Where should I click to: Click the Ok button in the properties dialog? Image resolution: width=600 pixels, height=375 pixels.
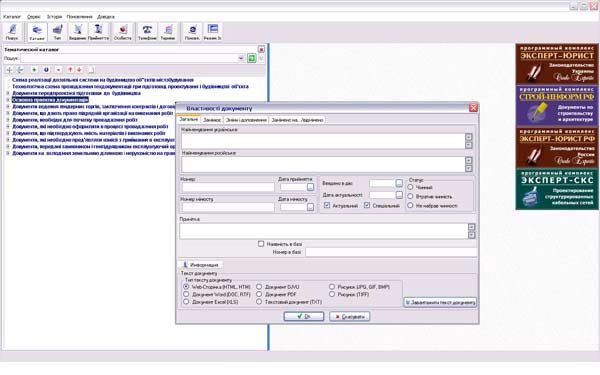coord(304,316)
